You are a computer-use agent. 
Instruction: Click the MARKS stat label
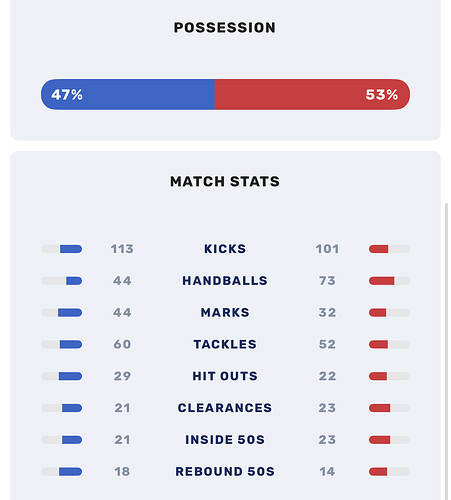225,312
